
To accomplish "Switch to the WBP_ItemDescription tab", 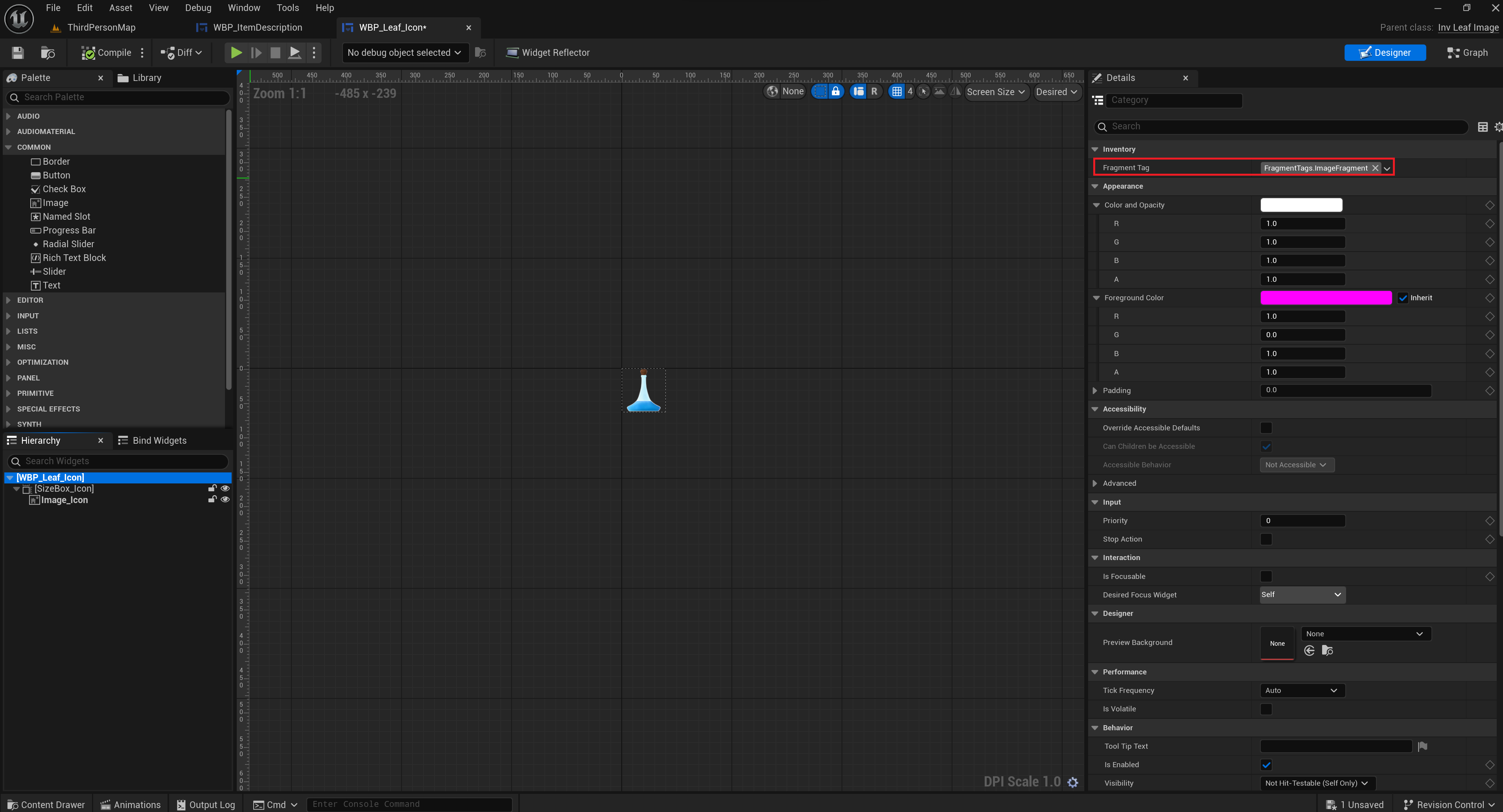I will coord(257,28).
